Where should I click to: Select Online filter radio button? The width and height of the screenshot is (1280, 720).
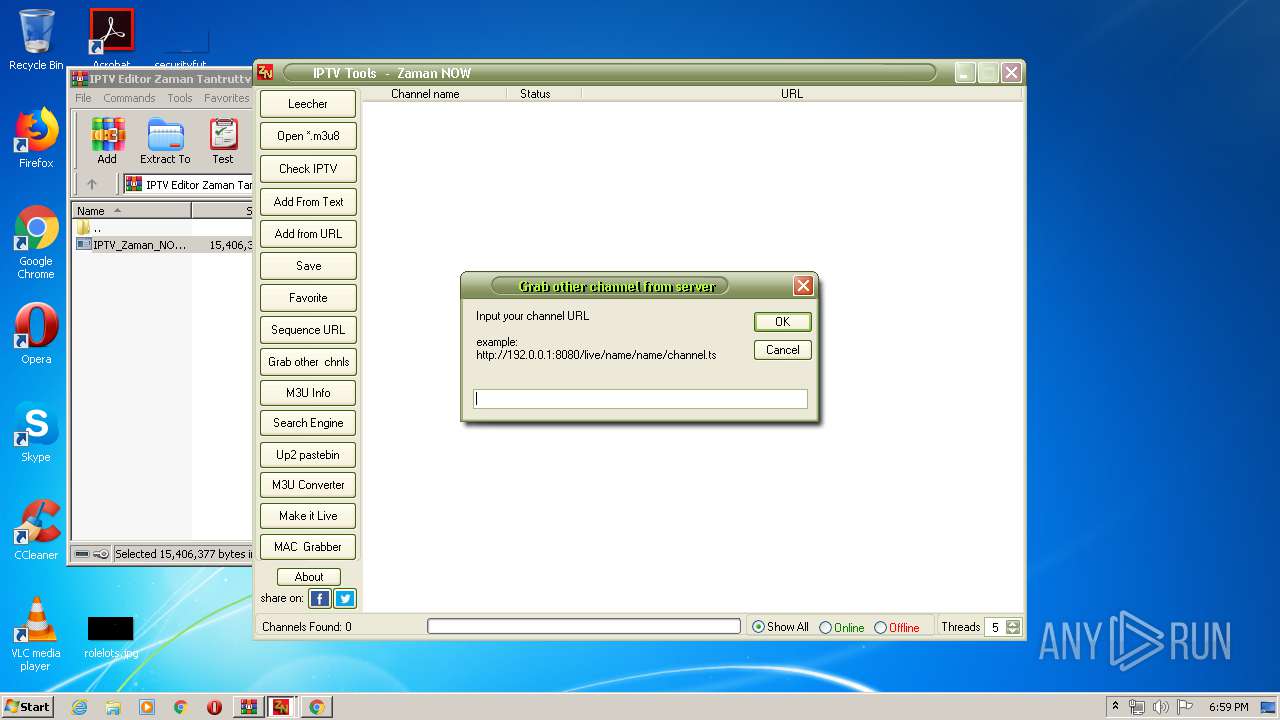[825, 627]
